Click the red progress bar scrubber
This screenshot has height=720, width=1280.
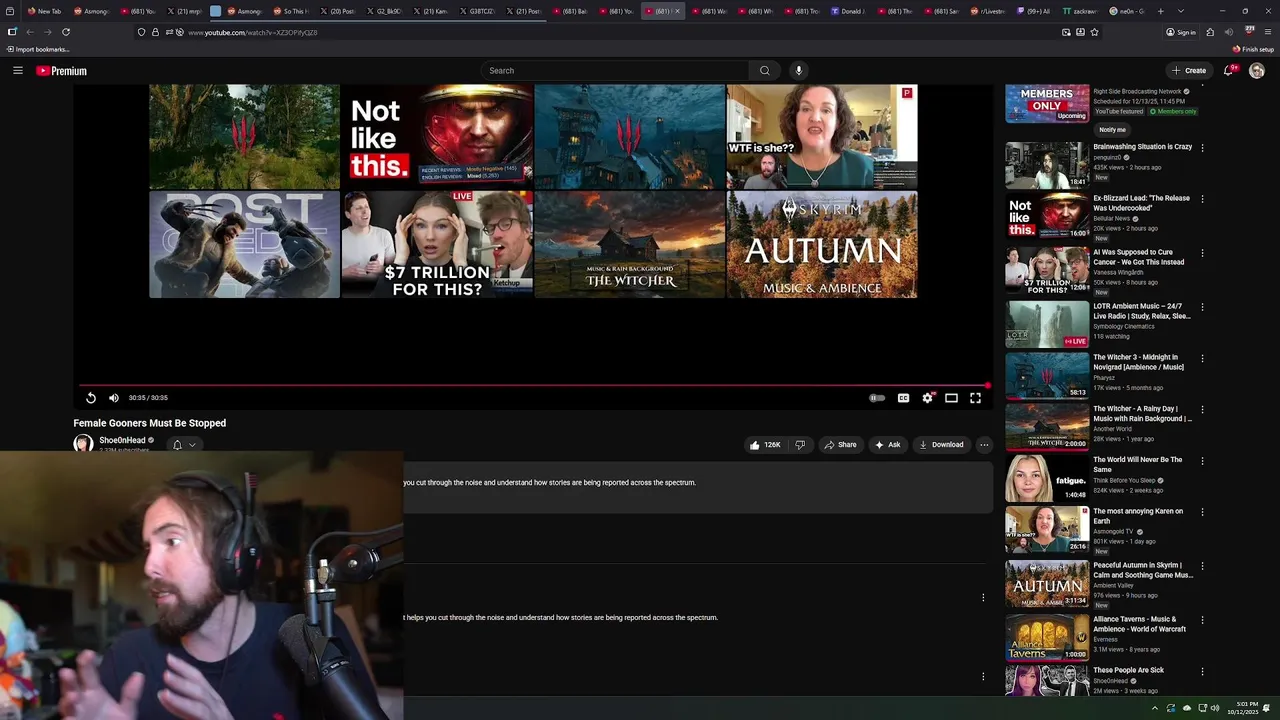(987, 385)
